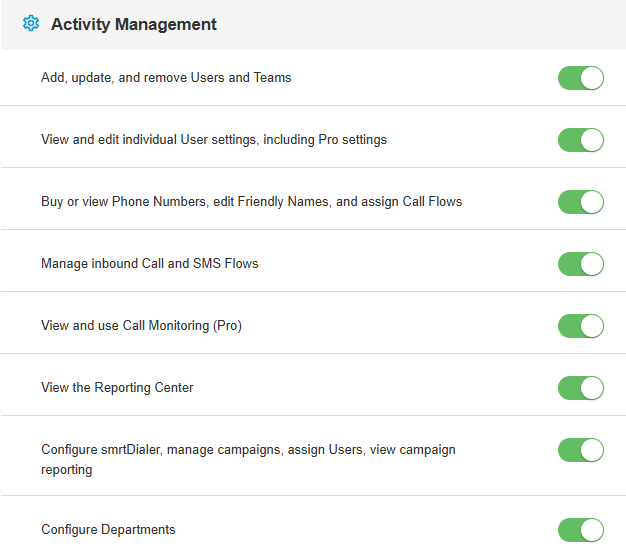The height and width of the screenshot is (558, 626).
Task: Disable Manage inbound Call and SMS Flows
Action: (x=581, y=264)
